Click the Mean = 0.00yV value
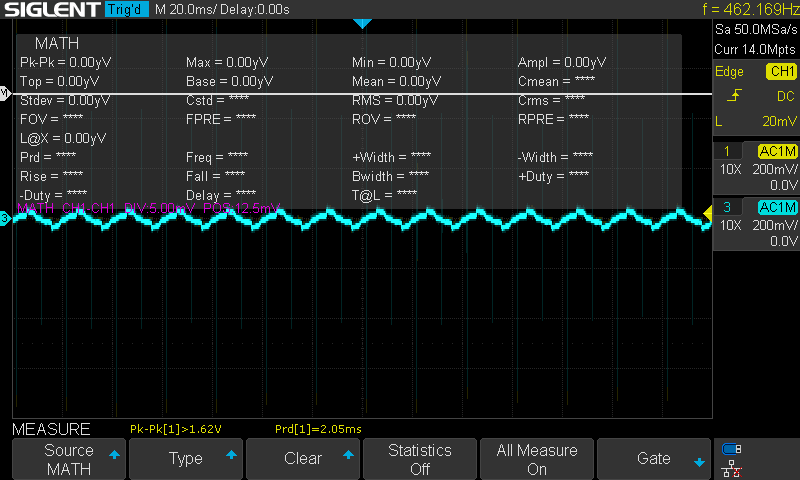 click(x=396, y=81)
